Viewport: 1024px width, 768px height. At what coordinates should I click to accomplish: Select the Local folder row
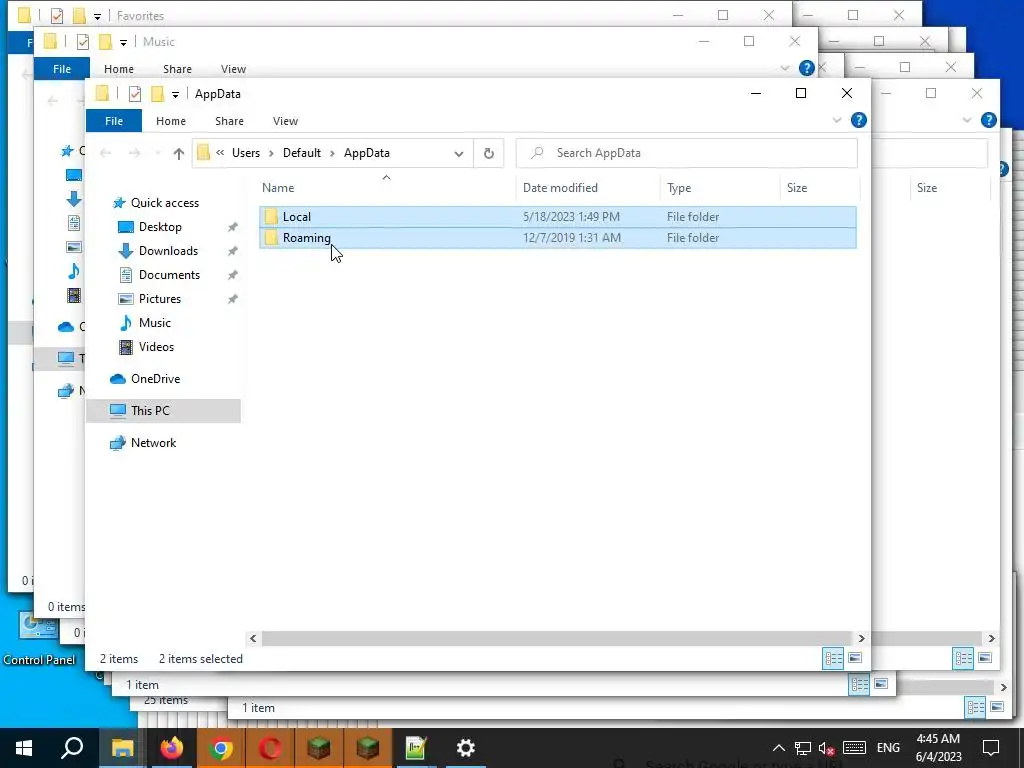click(558, 217)
